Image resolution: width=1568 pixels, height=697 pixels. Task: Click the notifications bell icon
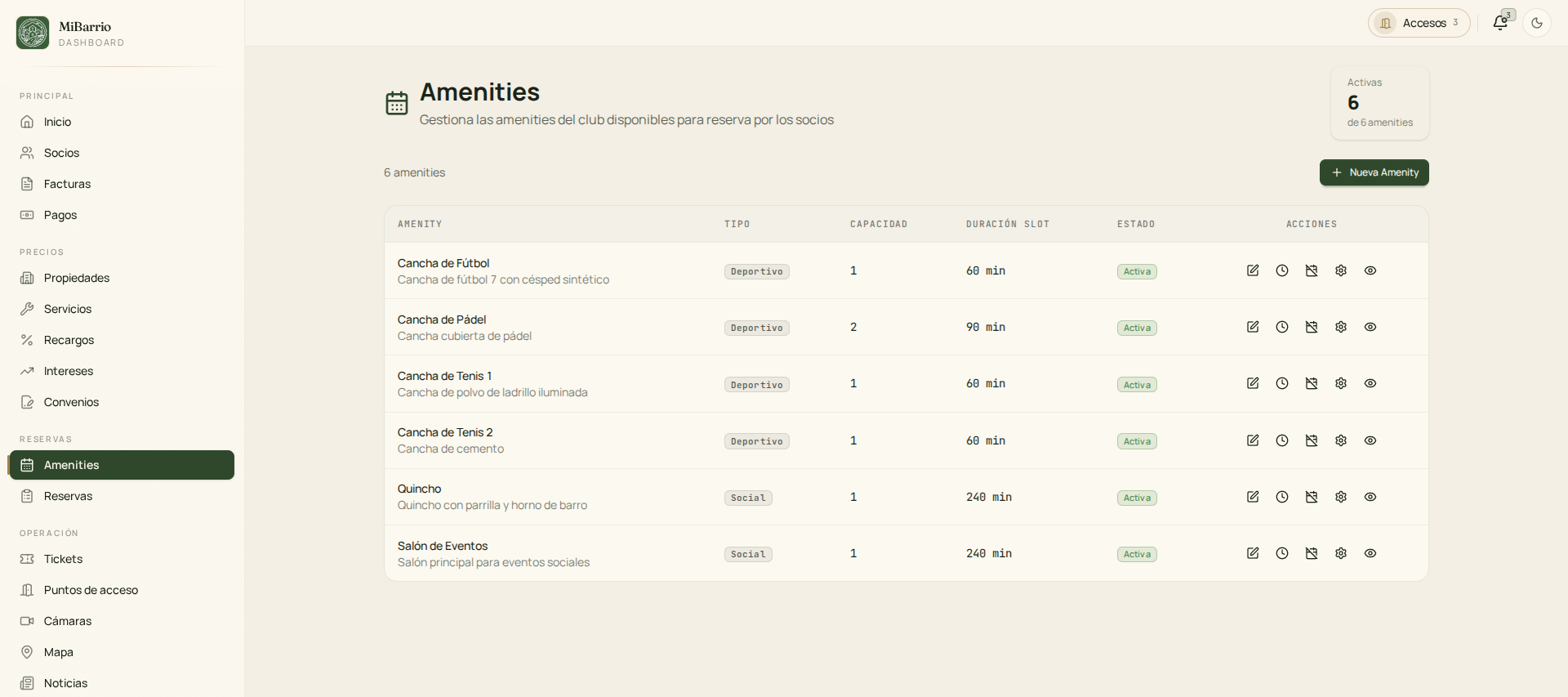pyautogui.click(x=1500, y=23)
